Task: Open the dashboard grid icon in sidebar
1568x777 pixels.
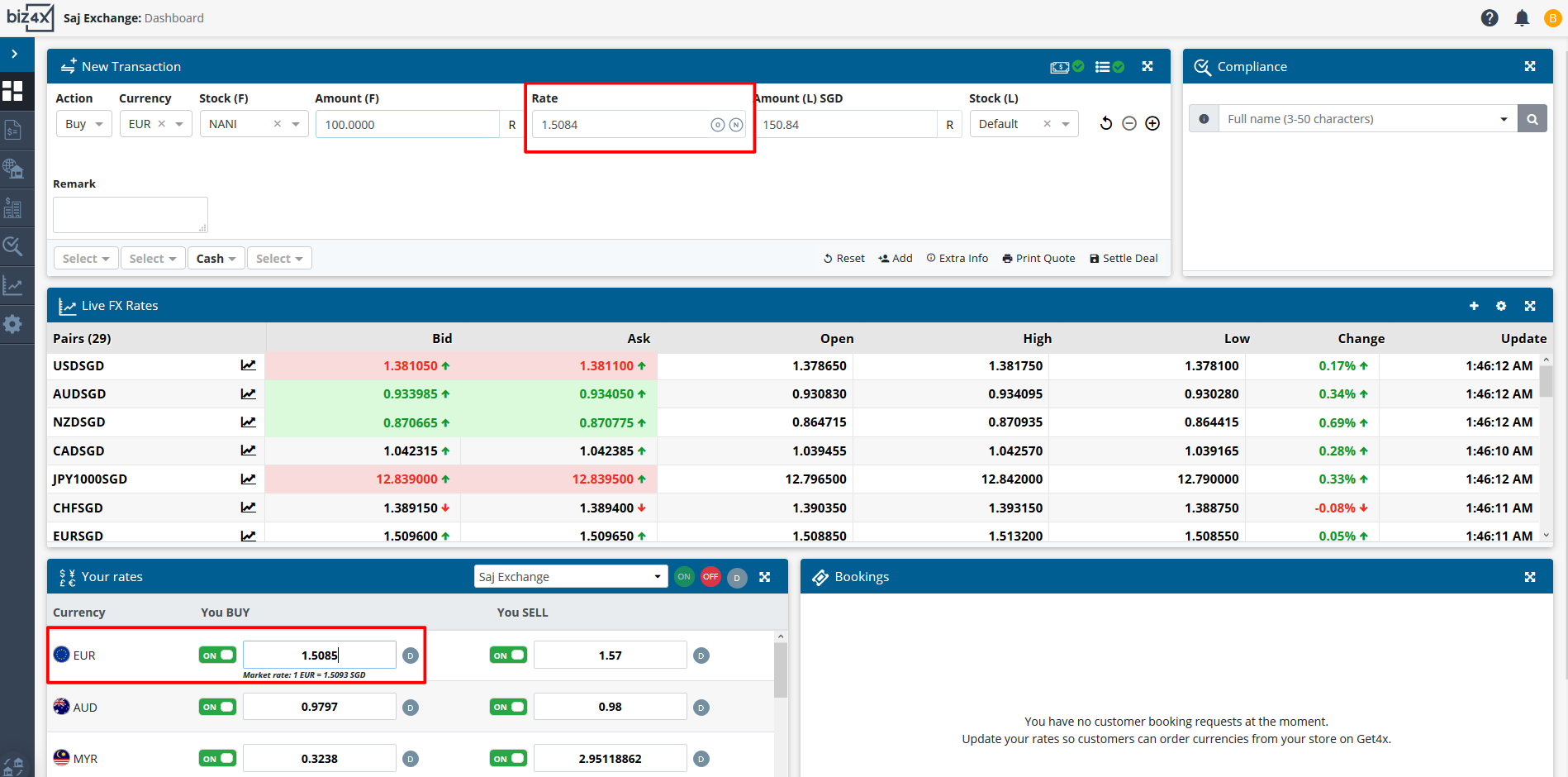Action: (x=12, y=91)
